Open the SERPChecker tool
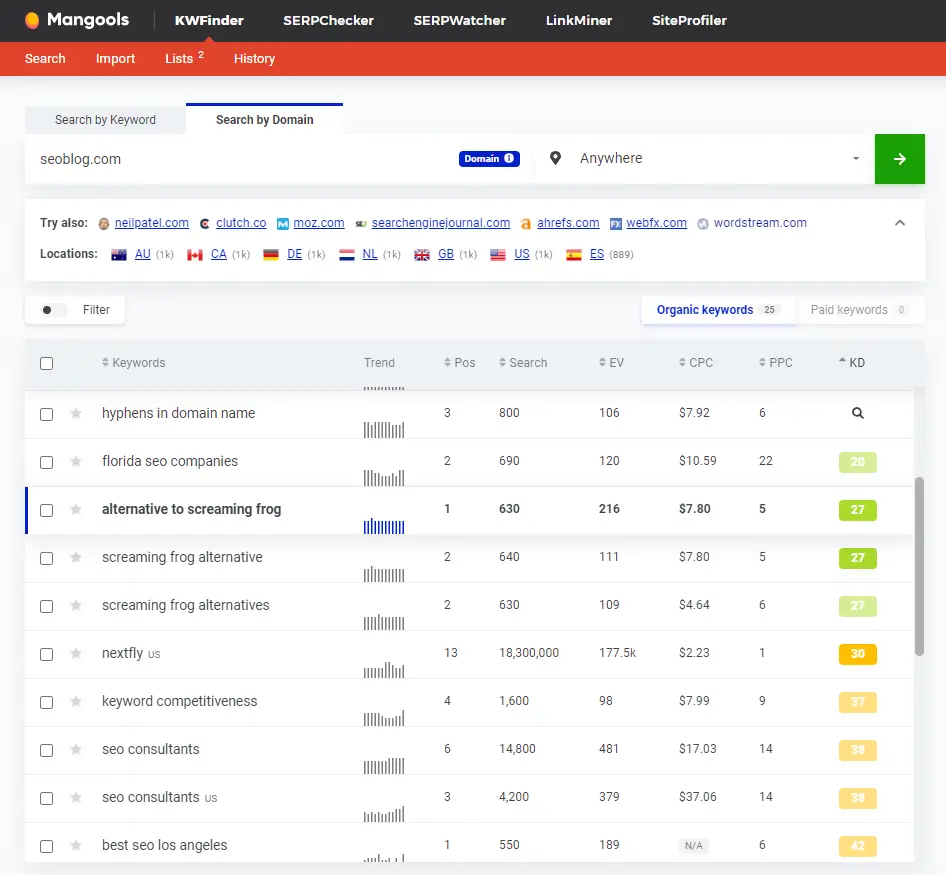This screenshot has width=946, height=875. (x=328, y=21)
